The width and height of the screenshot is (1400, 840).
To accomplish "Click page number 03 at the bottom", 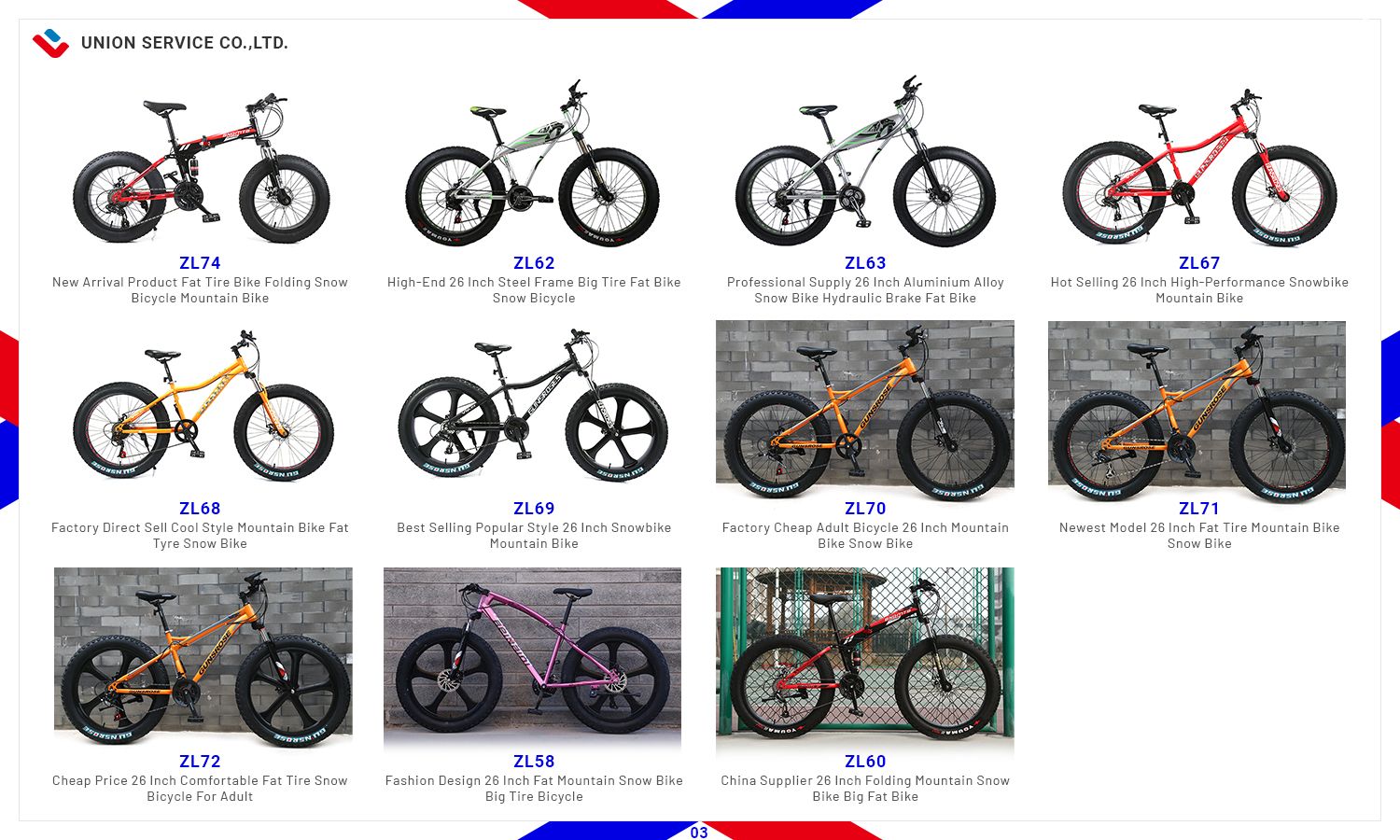I will click(699, 833).
